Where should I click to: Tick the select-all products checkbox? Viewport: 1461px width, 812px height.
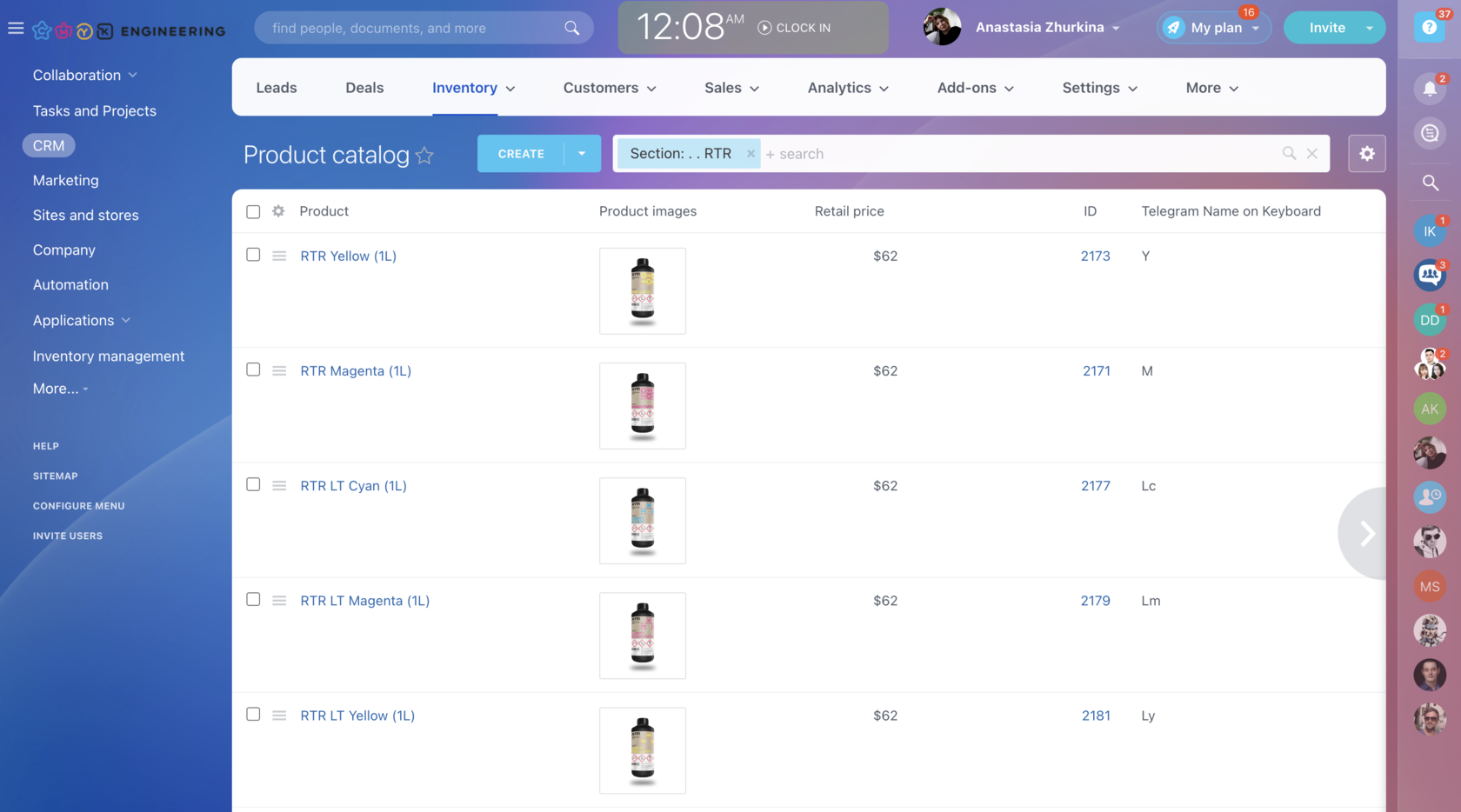253,211
